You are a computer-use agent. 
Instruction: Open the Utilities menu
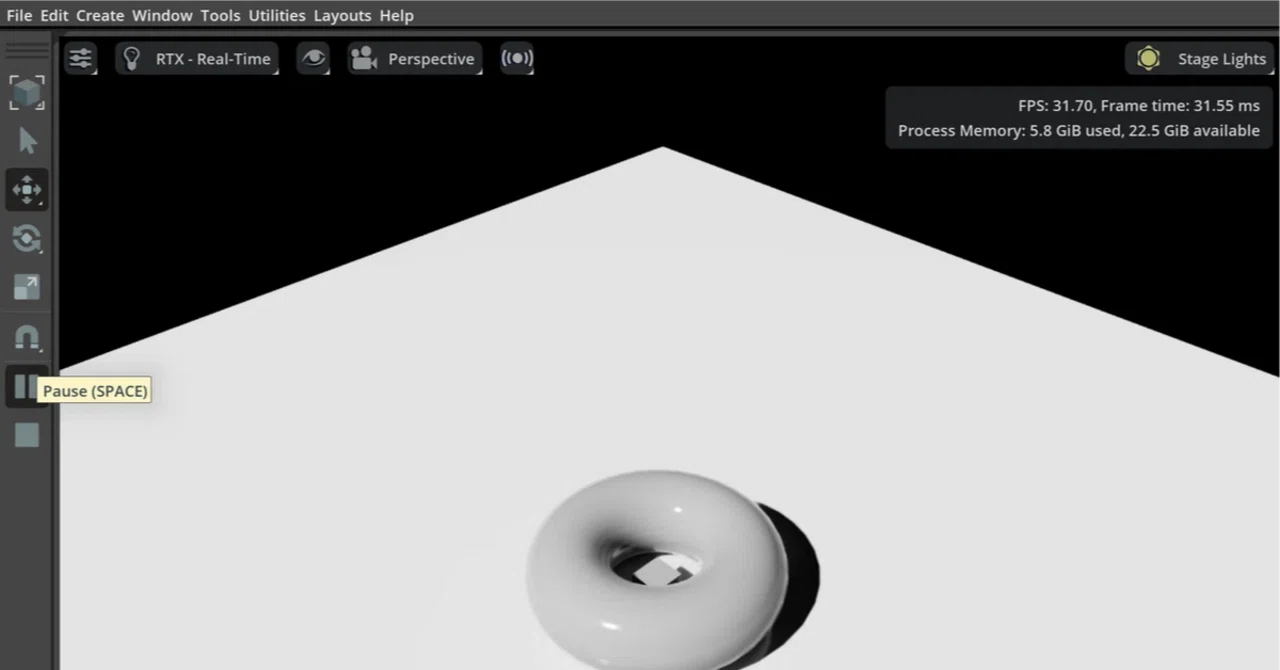[277, 15]
